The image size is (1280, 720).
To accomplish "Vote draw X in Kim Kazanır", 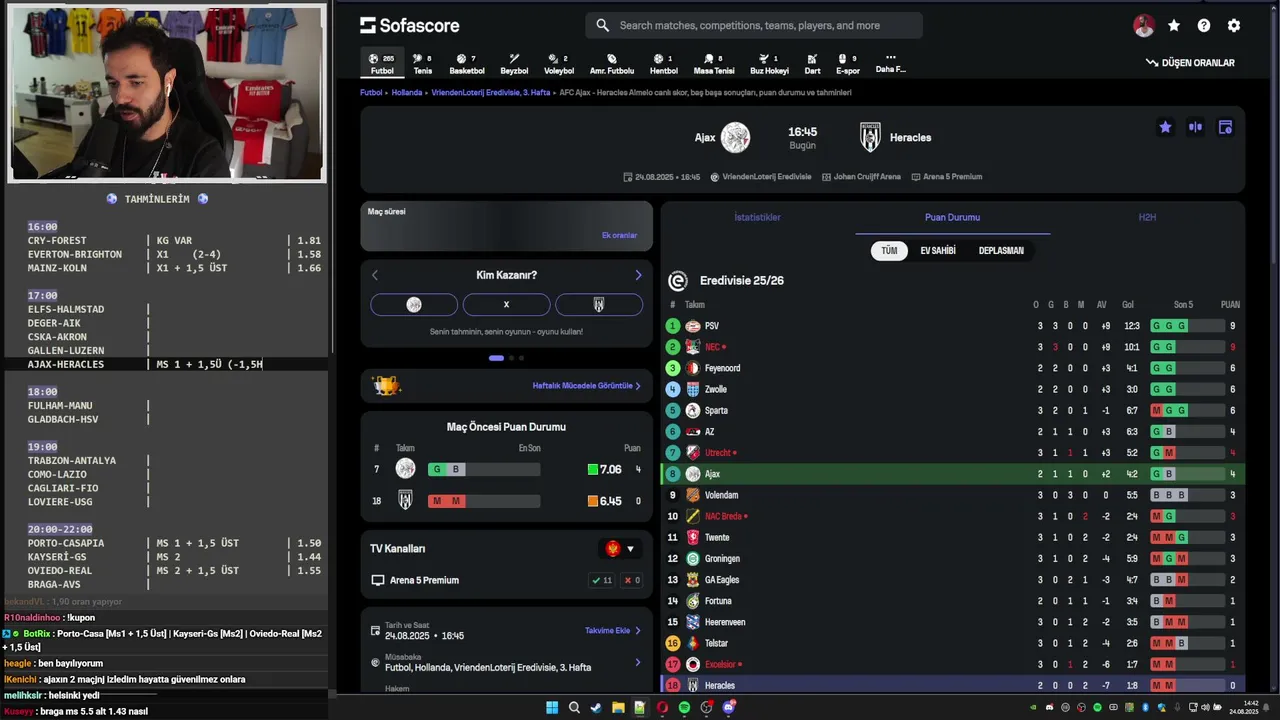I will pos(506,305).
